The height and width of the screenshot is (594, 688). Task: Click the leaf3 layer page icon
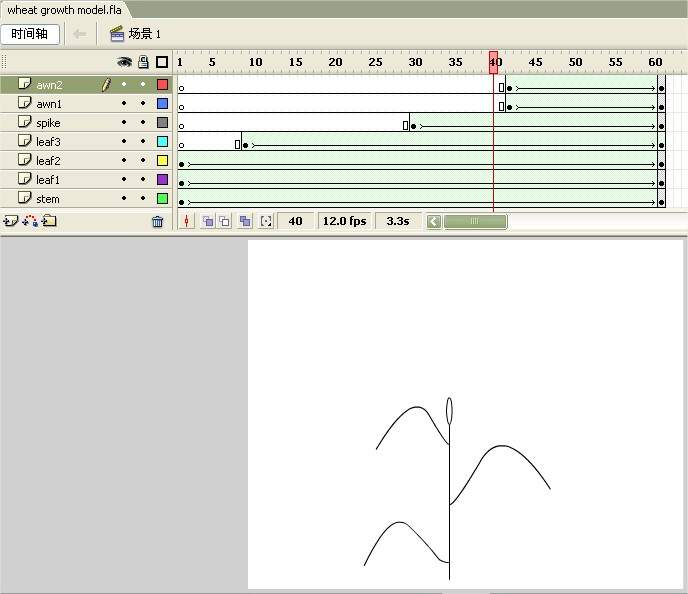[25, 140]
